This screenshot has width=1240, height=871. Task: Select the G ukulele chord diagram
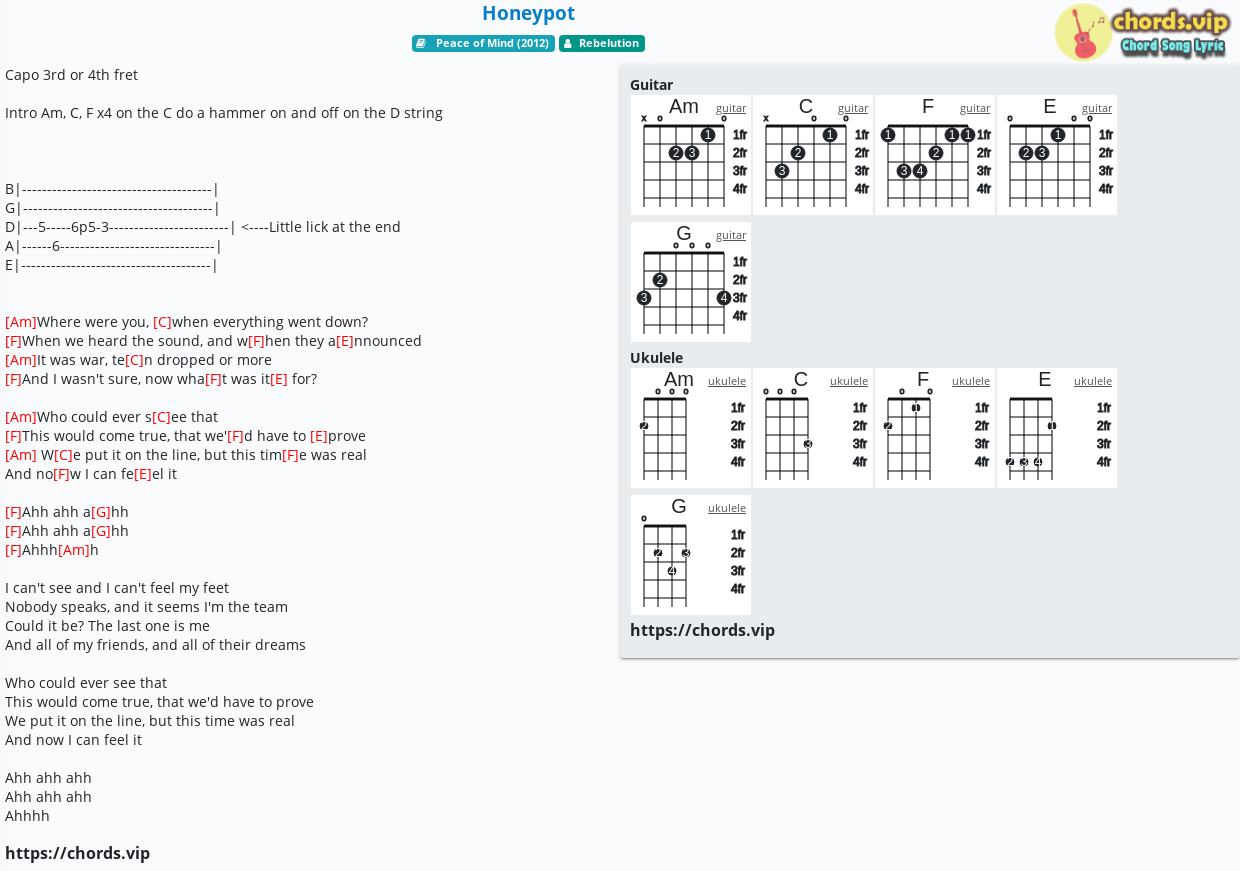click(691, 555)
